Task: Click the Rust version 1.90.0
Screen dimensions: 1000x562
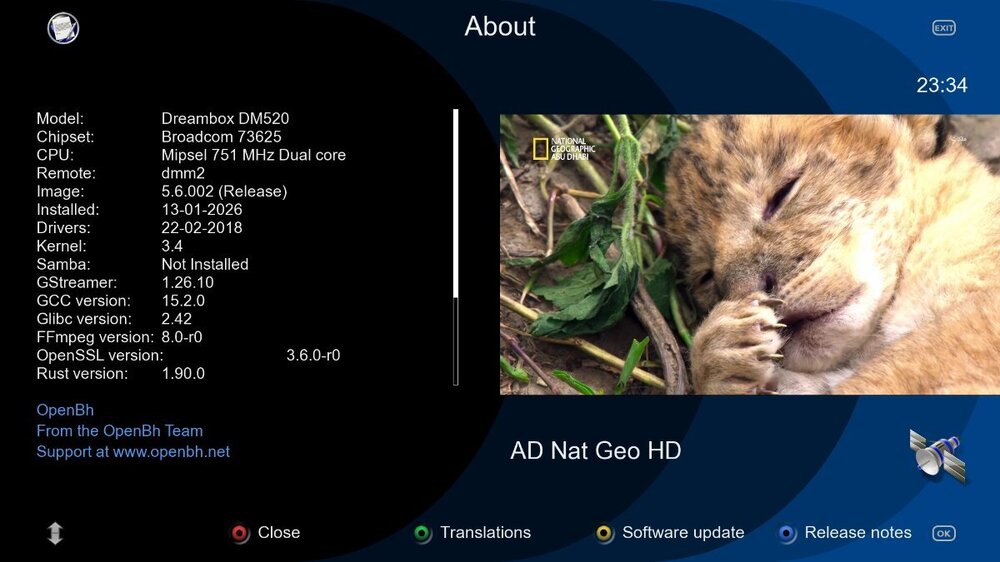Action: point(183,374)
